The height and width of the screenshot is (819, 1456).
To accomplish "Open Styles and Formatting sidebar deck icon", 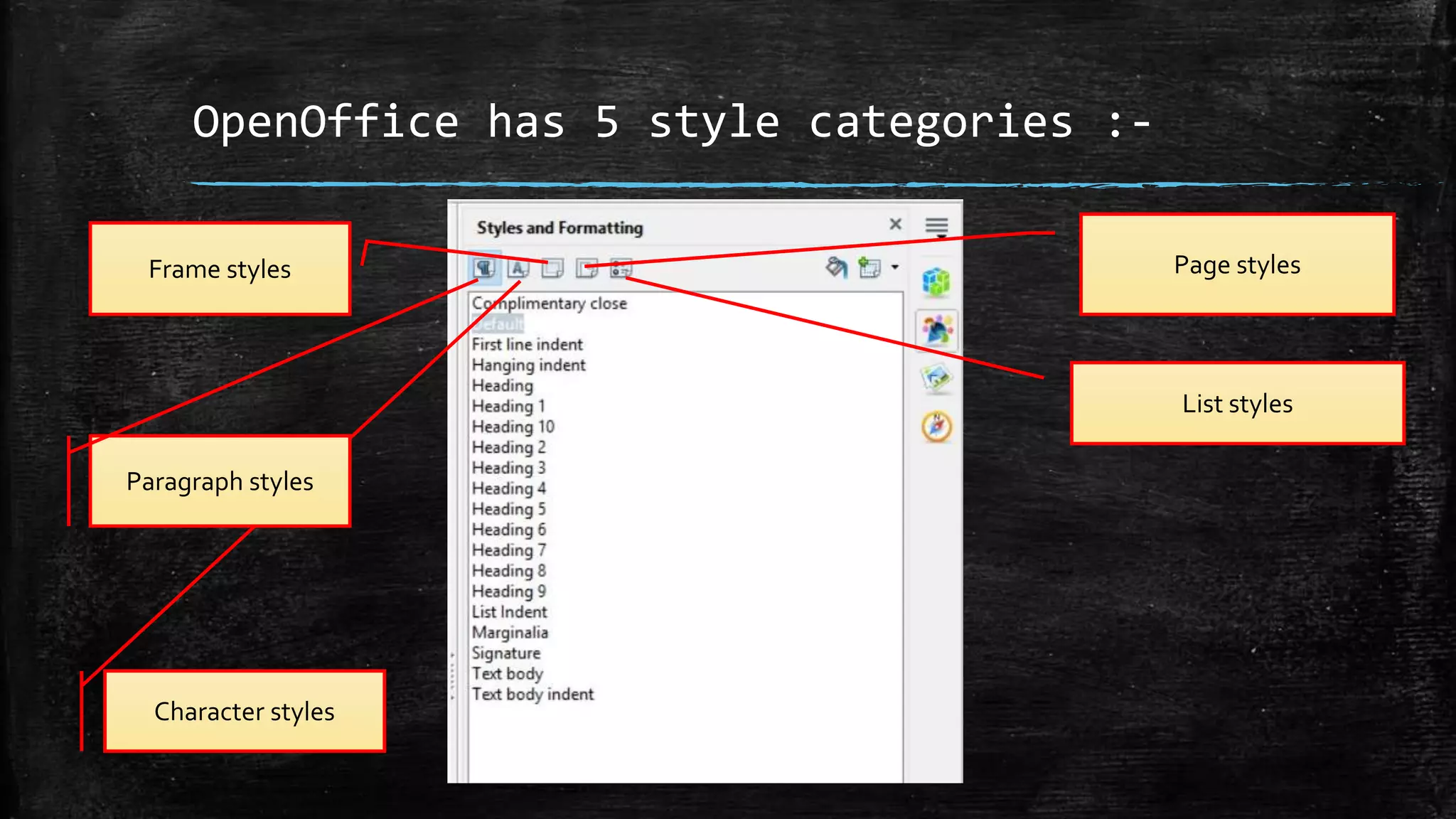I will [937, 330].
